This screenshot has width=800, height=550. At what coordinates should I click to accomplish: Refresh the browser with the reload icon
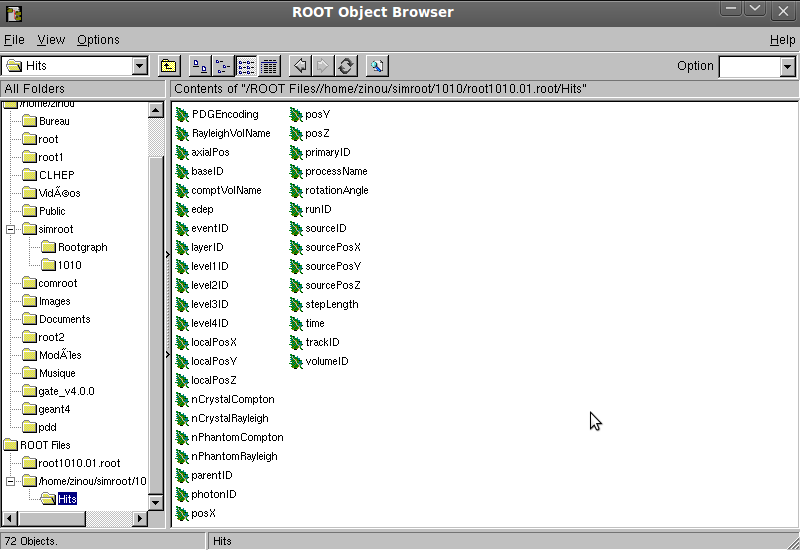[x=346, y=66]
